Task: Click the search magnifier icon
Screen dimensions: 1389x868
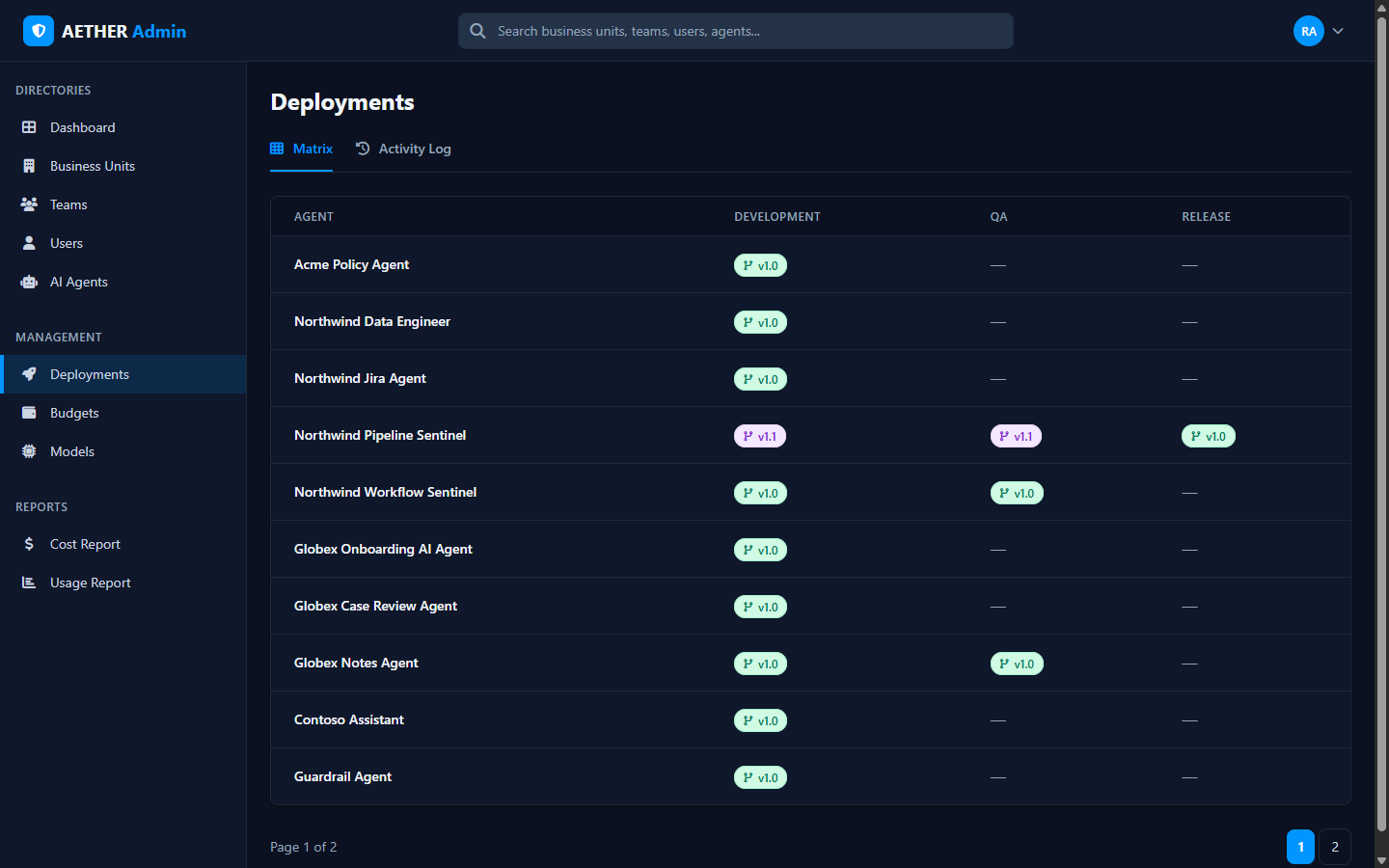Action: click(x=477, y=31)
